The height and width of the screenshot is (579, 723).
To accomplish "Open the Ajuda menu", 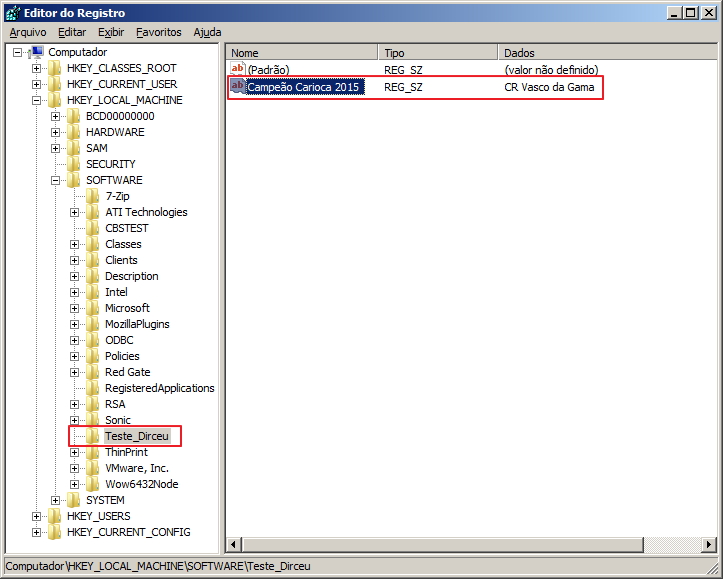I will click(207, 32).
